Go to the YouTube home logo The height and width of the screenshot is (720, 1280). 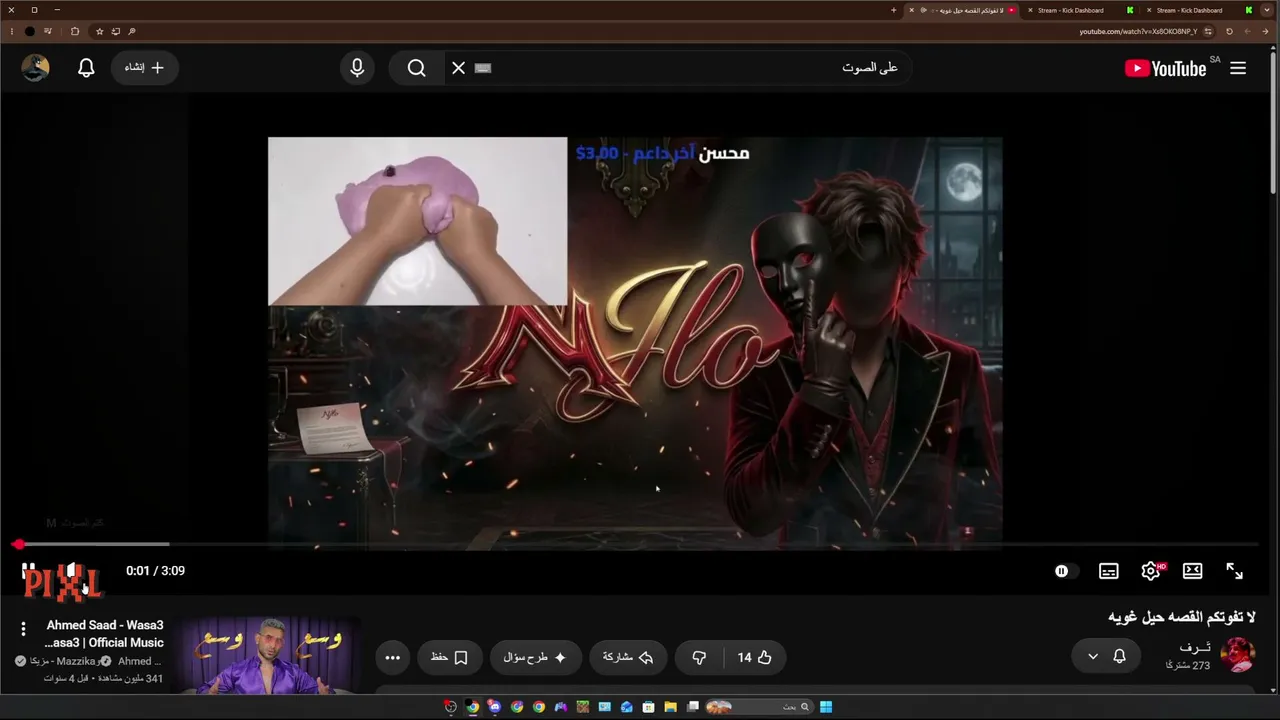tap(1166, 68)
